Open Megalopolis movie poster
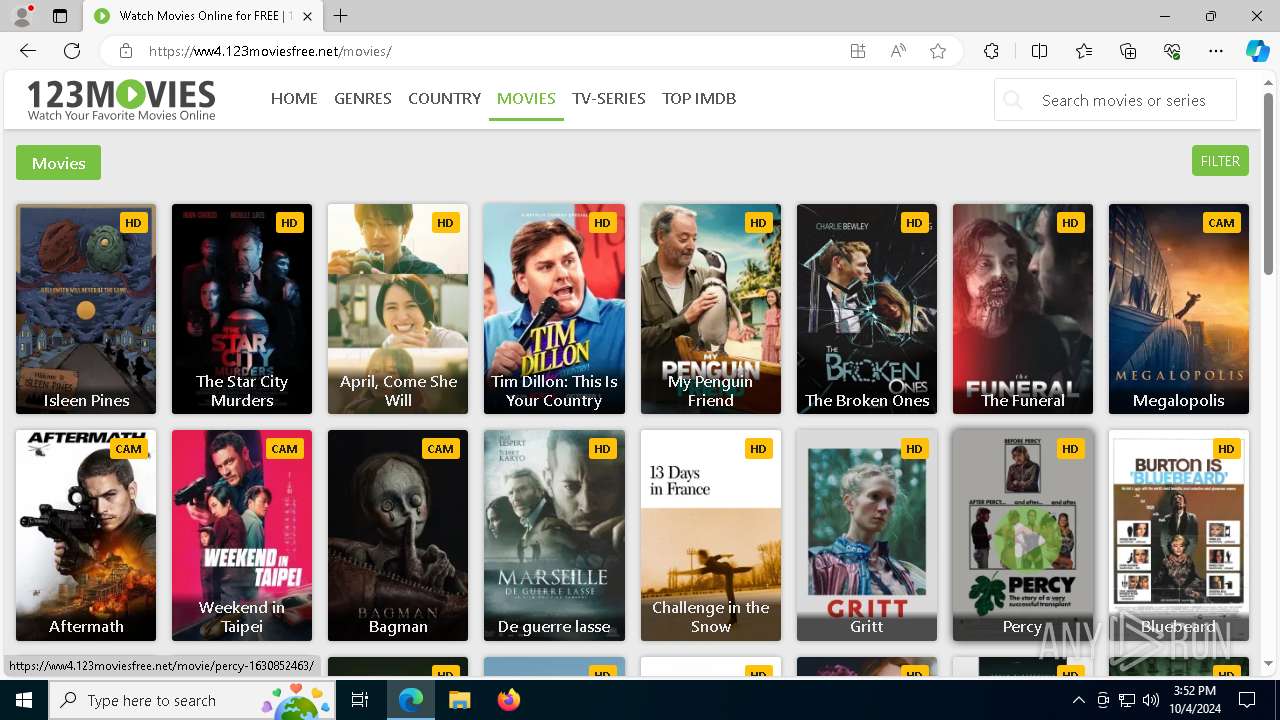This screenshot has height=720, width=1280. click(1179, 309)
